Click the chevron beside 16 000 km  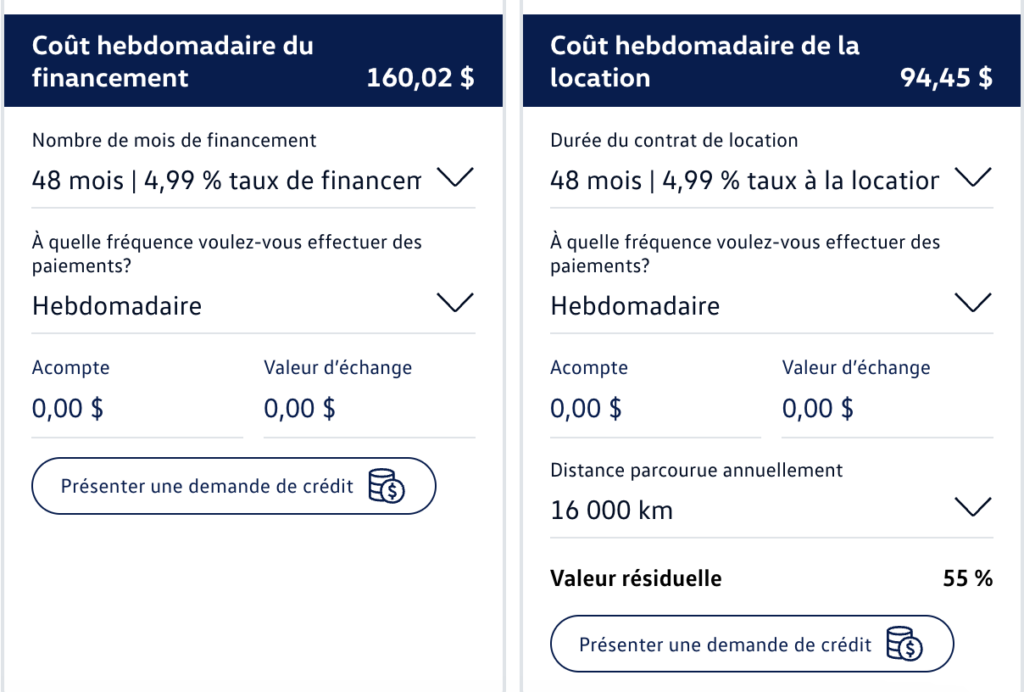(x=973, y=507)
